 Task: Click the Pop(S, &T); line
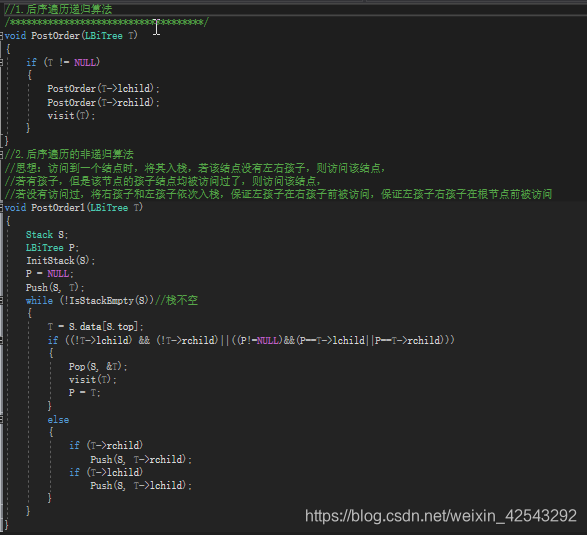coord(98,367)
